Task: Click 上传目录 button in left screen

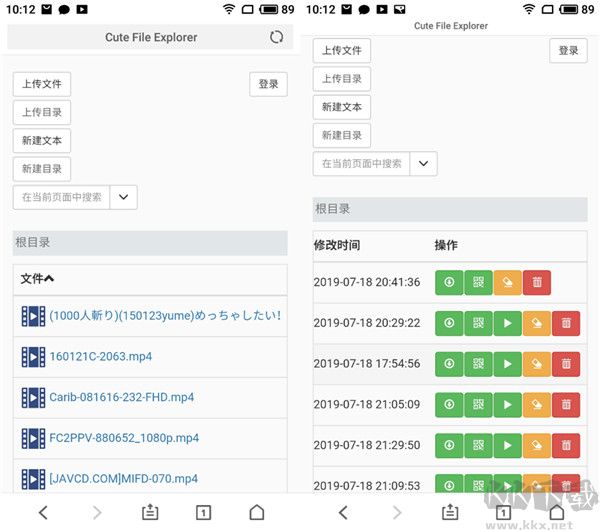Action: tap(42, 113)
